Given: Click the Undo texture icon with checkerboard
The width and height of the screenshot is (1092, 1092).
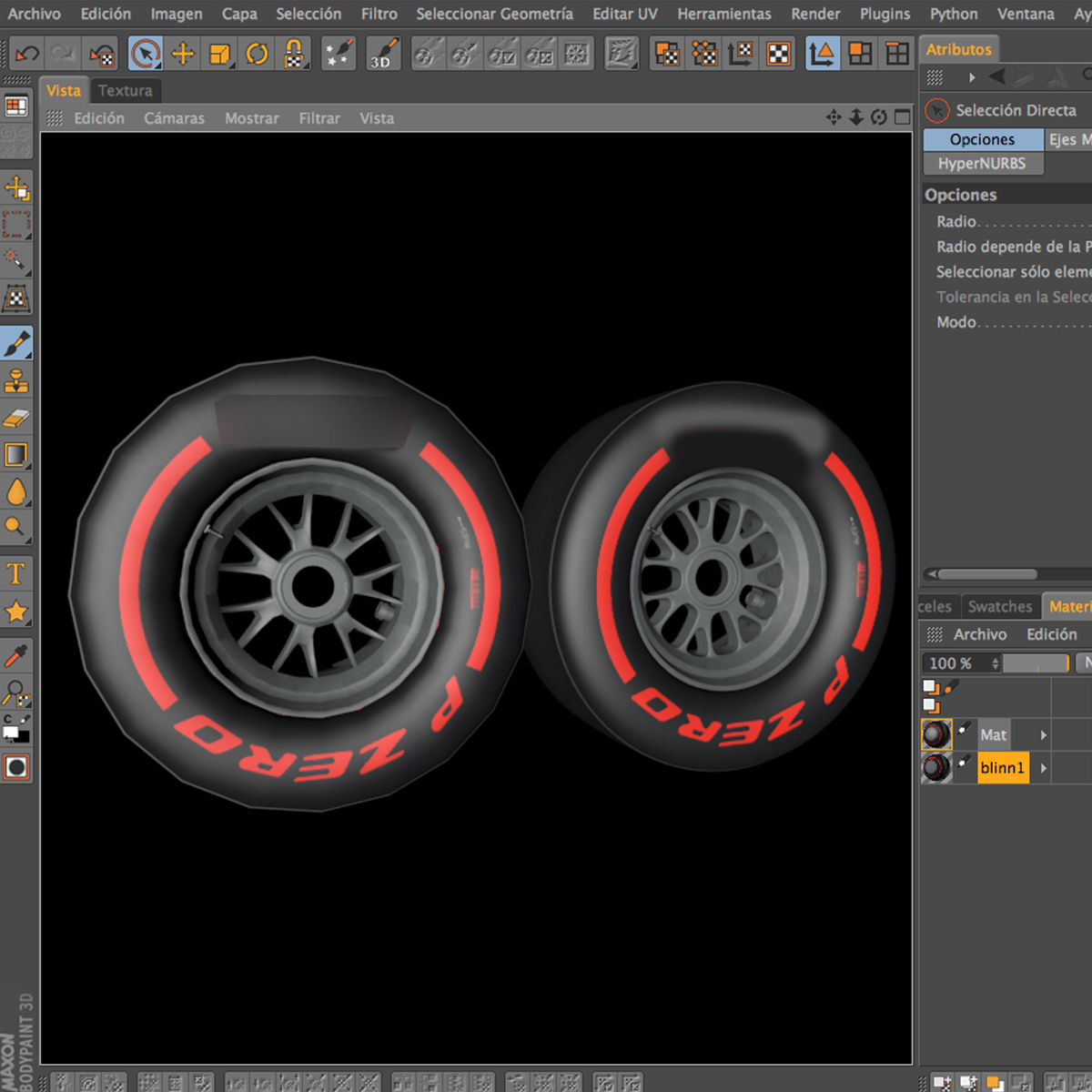Looking at the screenshot, I should (102, 55).
